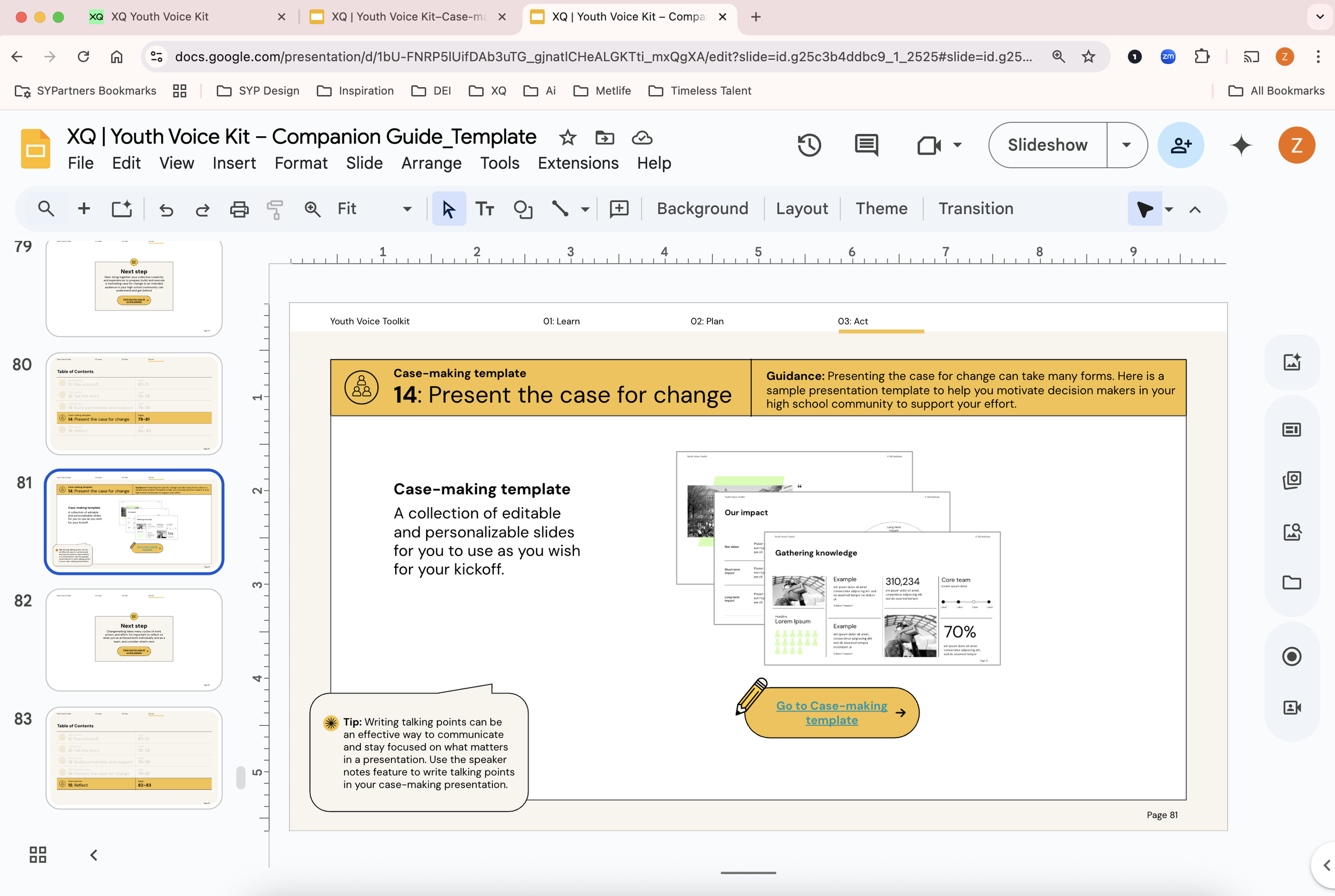Open line tool dropdown arrow
This screenshot has width=1335, height=896.
pos(585,209)
